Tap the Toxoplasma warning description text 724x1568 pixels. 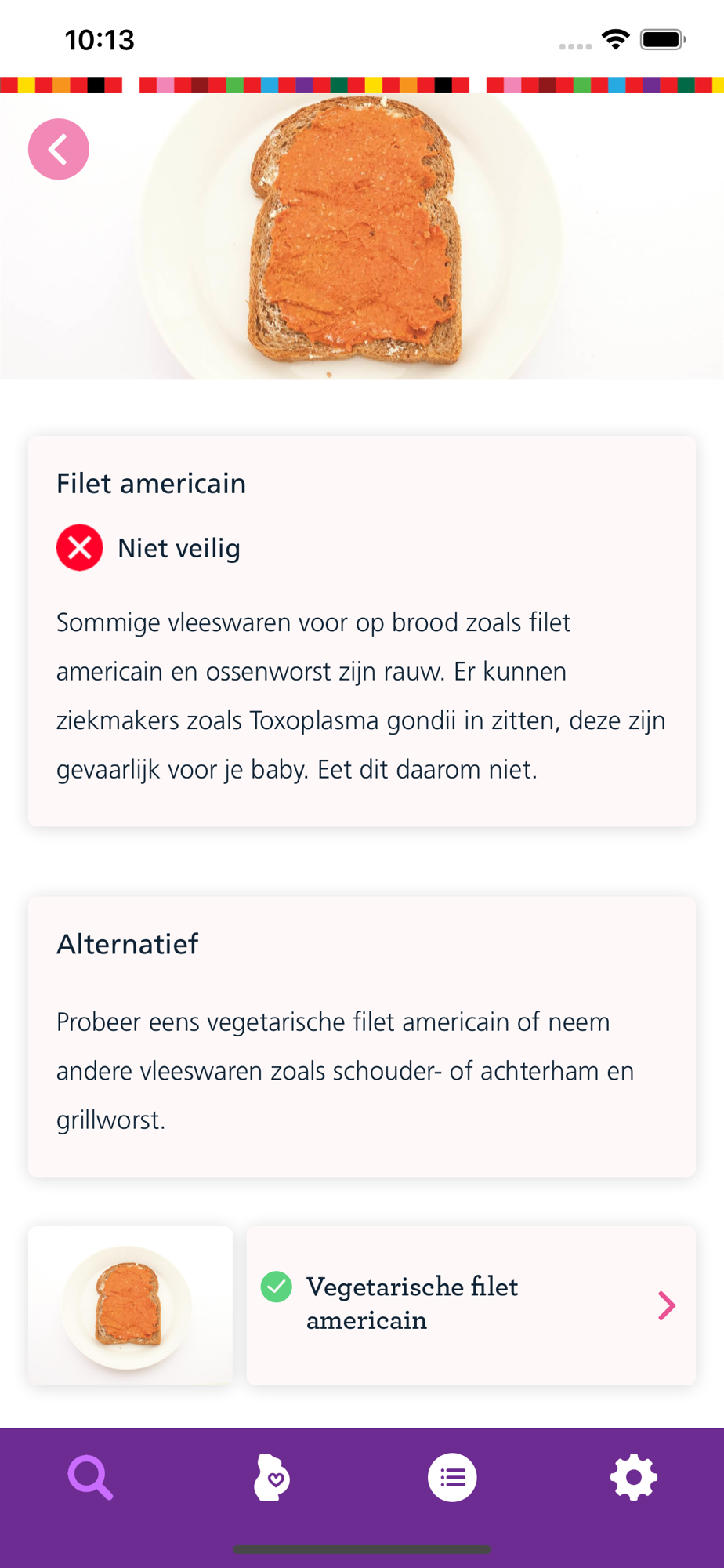pyautogui.click(x=360, y=695)
